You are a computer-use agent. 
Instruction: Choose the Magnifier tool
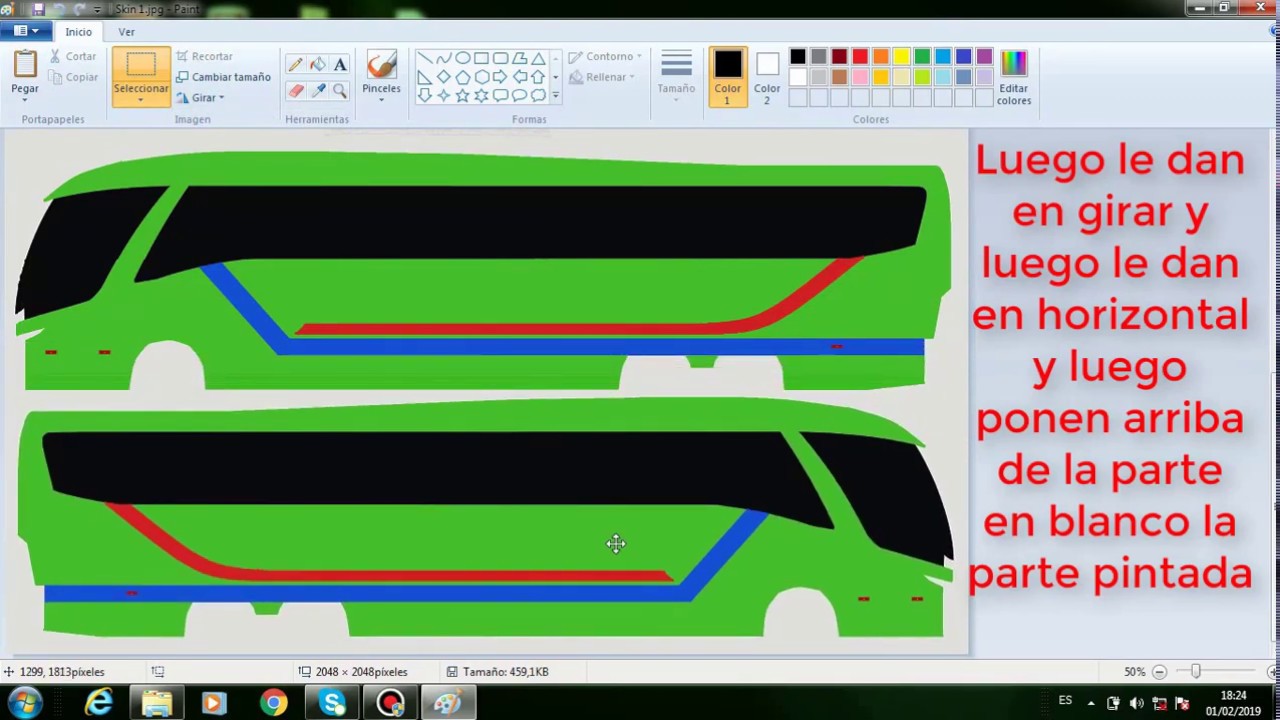click(x=340, y=91)
